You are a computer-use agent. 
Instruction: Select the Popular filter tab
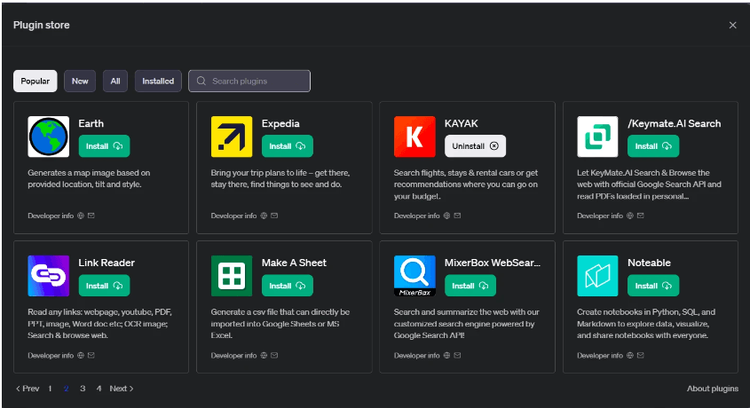point(35,81)
